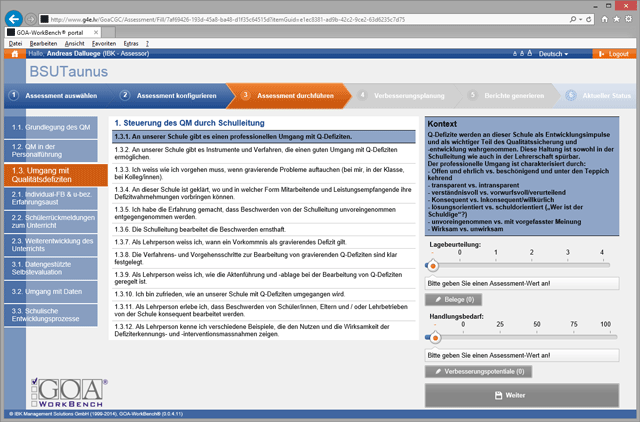Image resolution: width=640 pixels, height=422 pixels.
Task: Open the Deutsch language dropdown
Action: tap(553, 54)
